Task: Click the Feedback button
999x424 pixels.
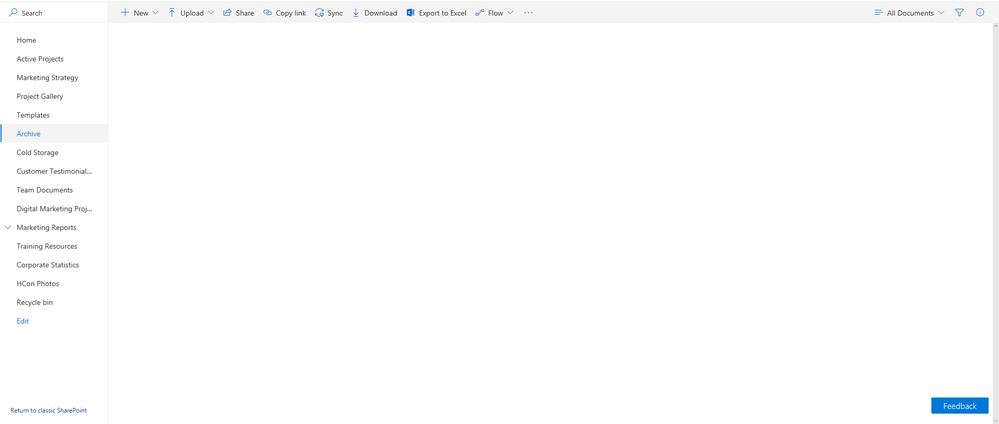Action: 959,406
